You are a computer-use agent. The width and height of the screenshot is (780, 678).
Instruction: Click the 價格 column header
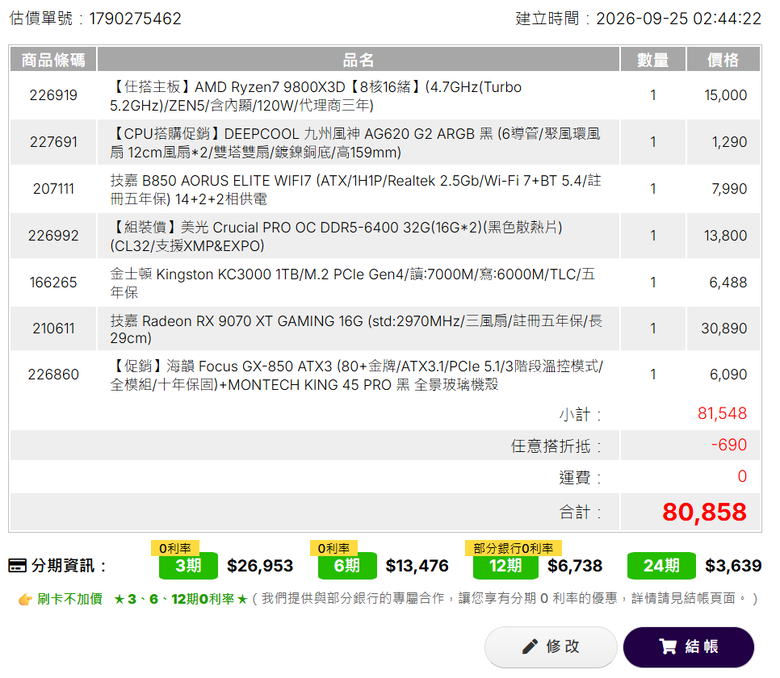pos(723,60)
